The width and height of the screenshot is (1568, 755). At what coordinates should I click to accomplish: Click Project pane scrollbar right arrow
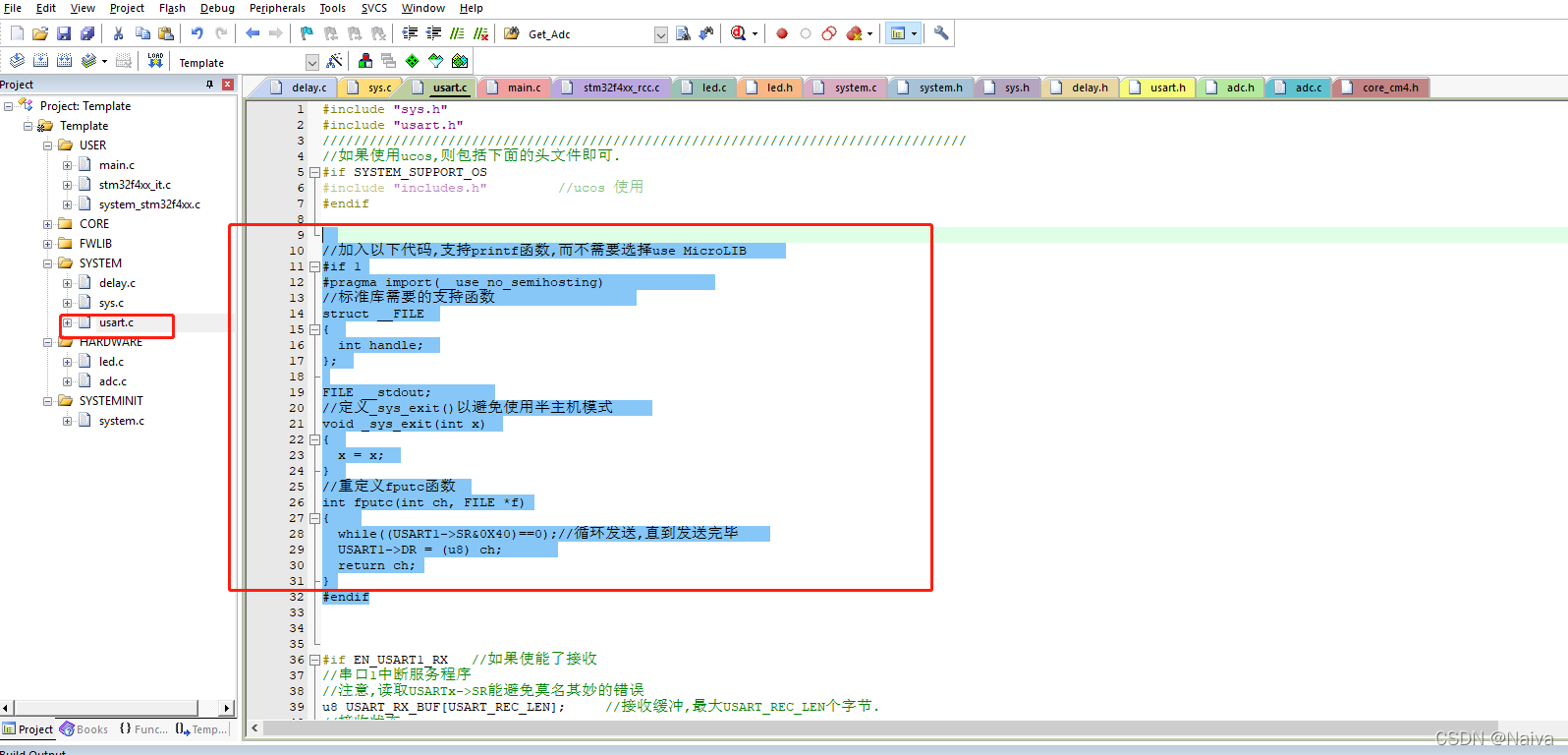pos(227,708)
